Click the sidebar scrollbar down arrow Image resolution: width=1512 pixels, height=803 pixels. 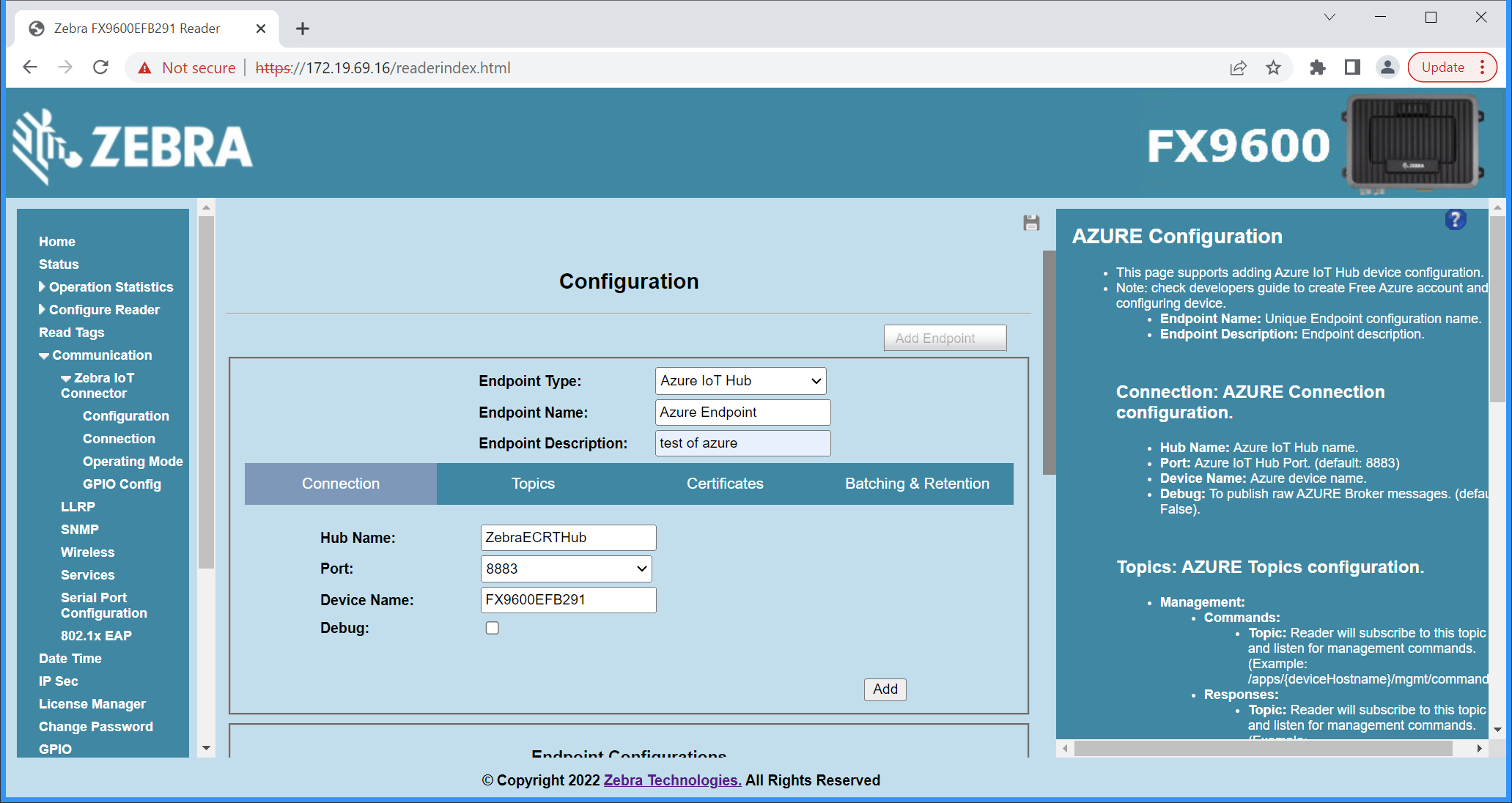coord(206,748)
